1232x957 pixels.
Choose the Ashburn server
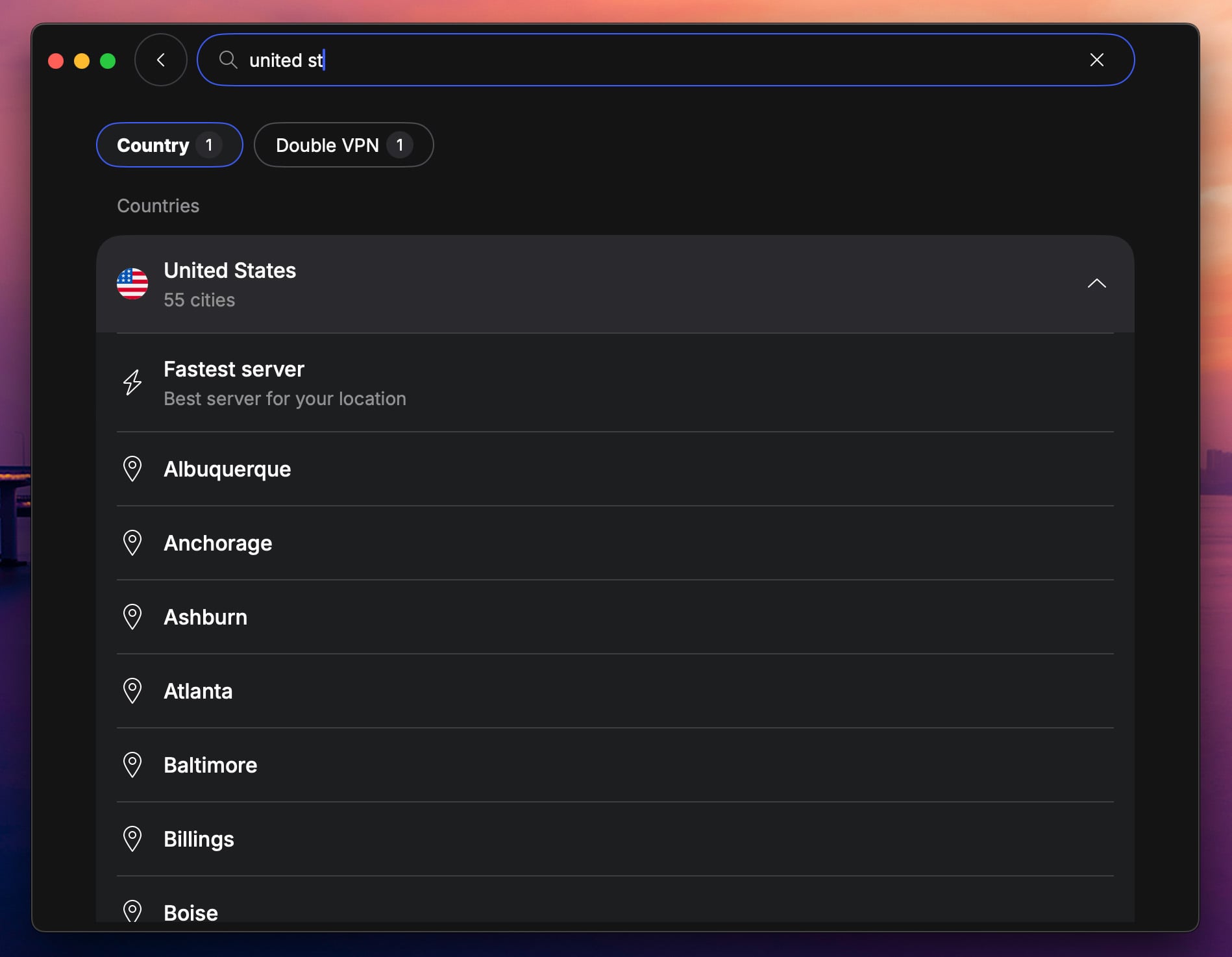click(x=615, y=617)
